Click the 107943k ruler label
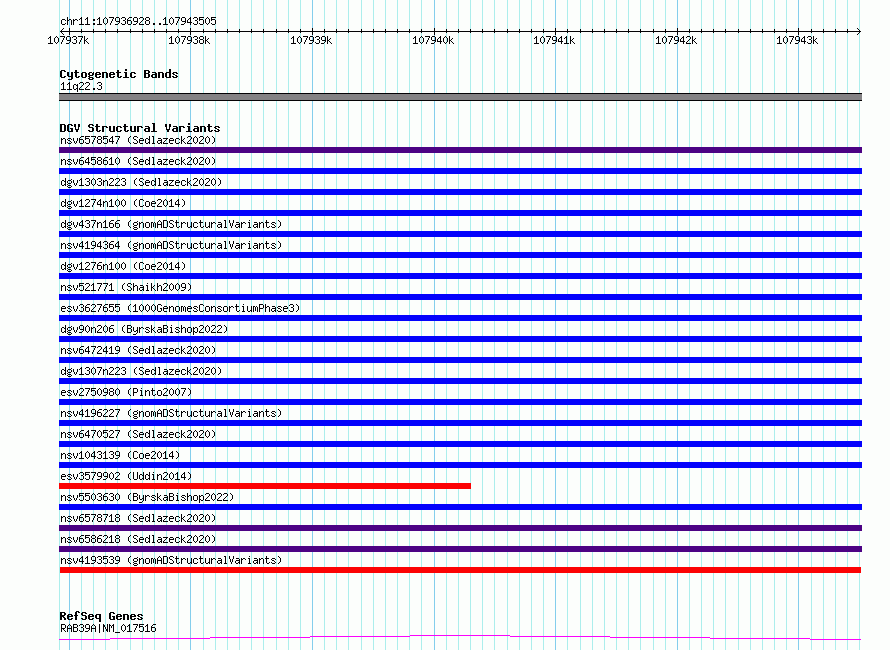Viewport: 890px width, 650px height. click(x=797, y=40)
